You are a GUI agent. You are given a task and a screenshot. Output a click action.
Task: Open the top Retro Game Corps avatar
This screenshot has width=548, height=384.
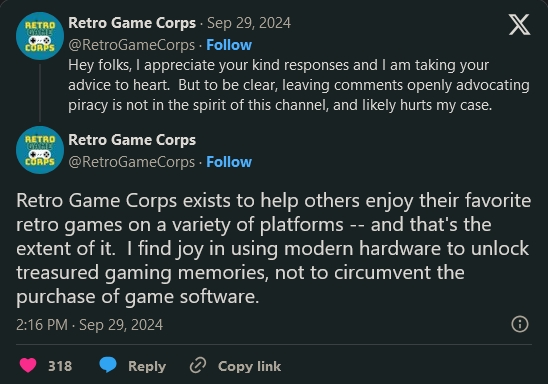(40, 36)
